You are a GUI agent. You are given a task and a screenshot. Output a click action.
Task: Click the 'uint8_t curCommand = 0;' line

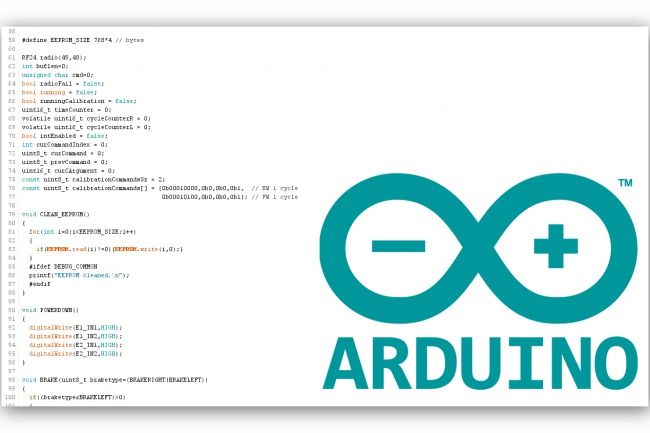coord(63,153)
